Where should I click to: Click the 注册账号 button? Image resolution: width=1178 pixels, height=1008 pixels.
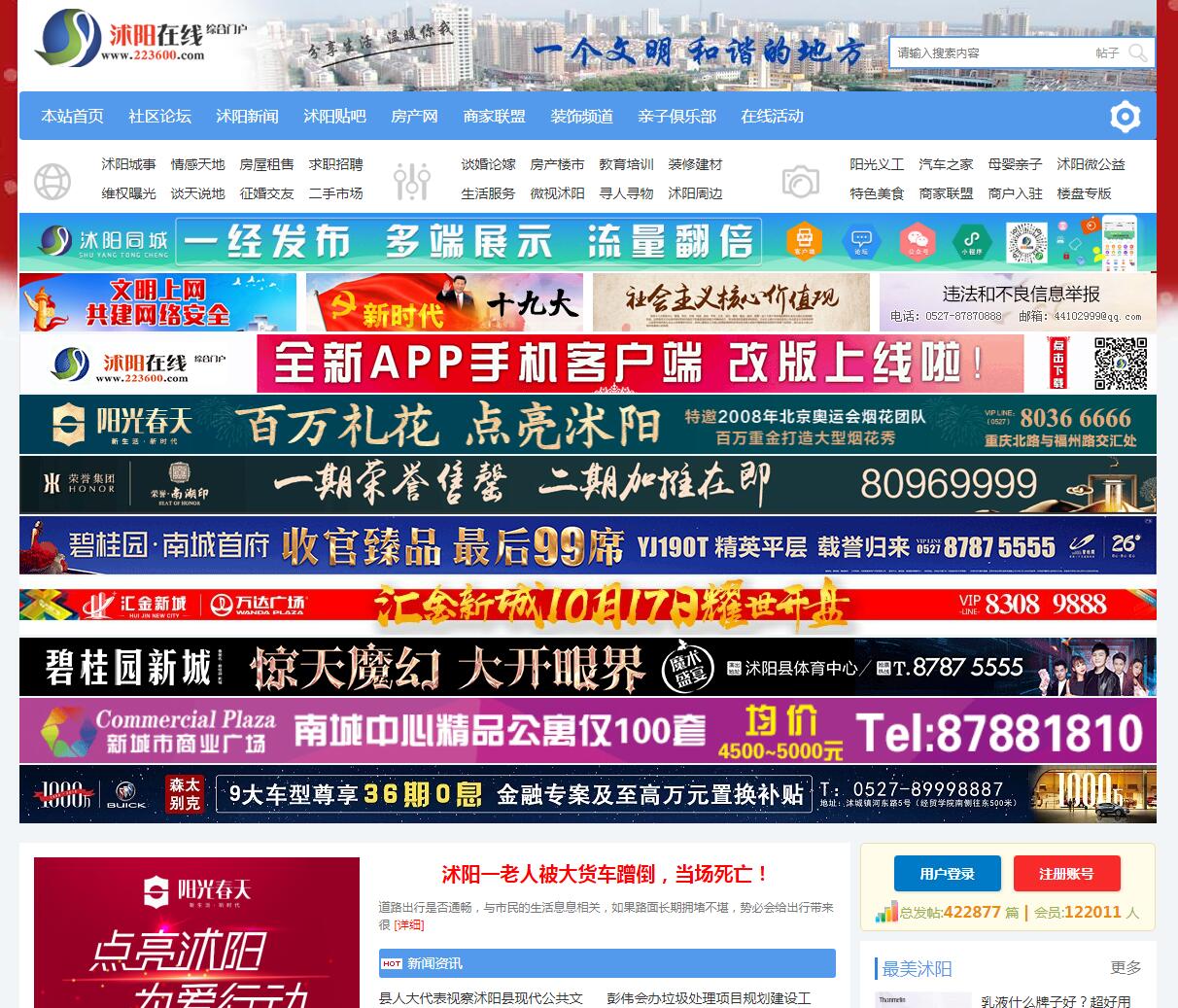pos(1066,873)
